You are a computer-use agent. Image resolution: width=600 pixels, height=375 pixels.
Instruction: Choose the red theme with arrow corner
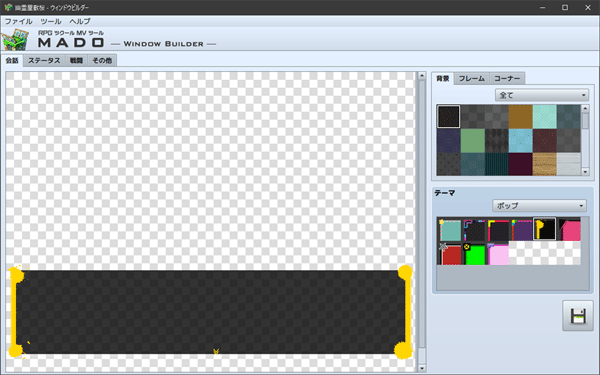pos(450,253)
